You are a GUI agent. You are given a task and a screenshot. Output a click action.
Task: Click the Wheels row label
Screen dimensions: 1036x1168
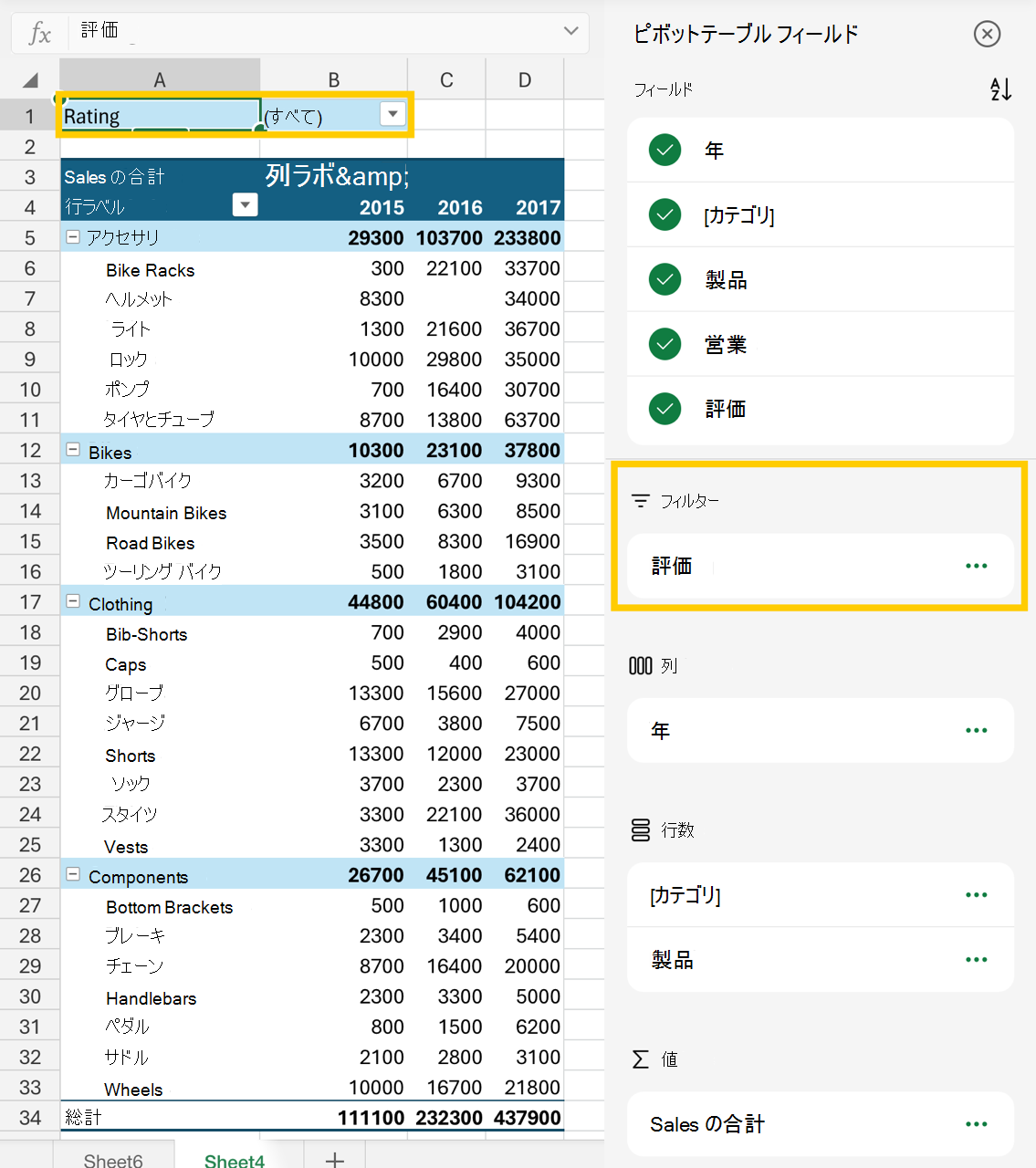pyautogui.click(x=133, y=1090)
